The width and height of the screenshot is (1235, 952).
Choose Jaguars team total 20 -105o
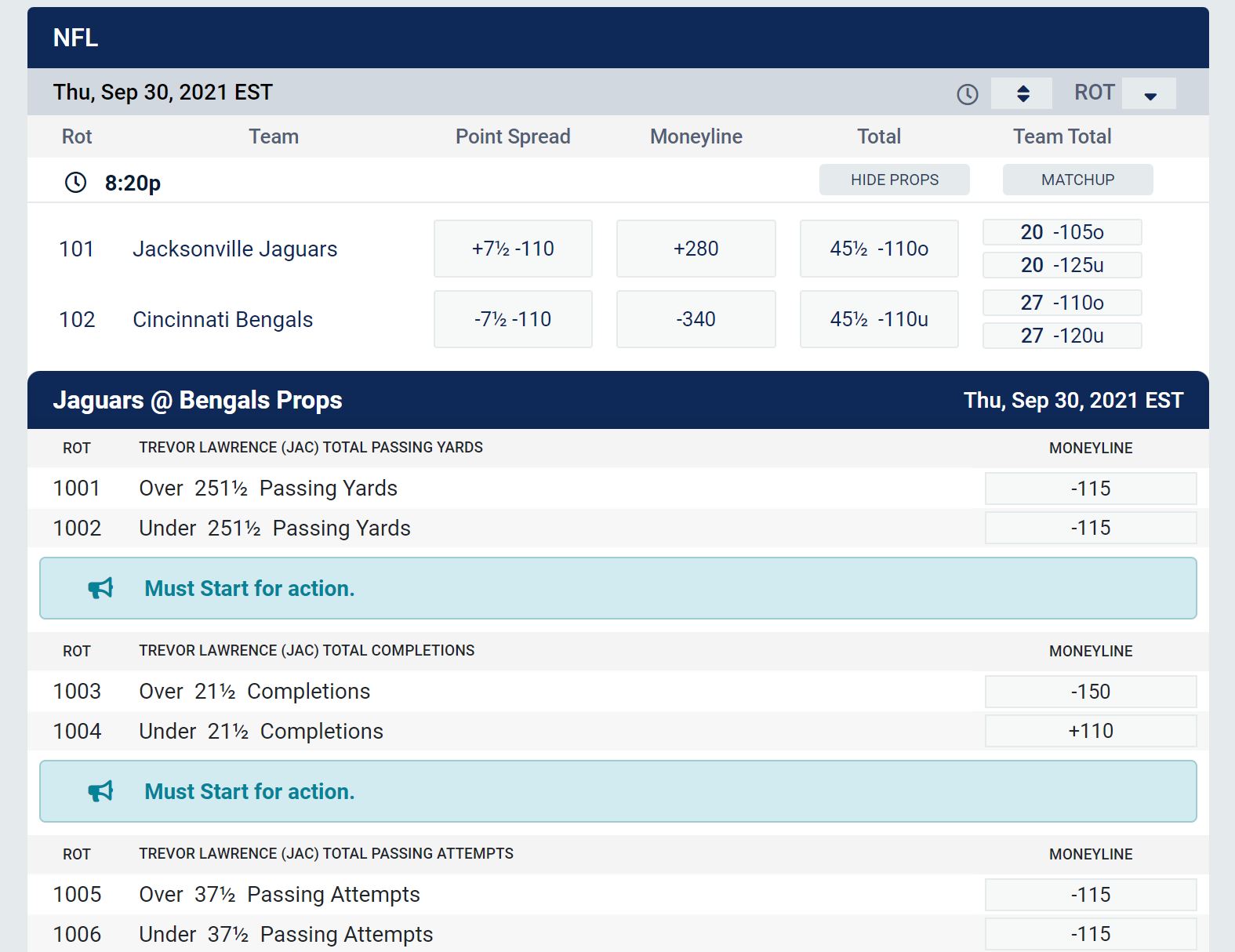(1062, 232)
